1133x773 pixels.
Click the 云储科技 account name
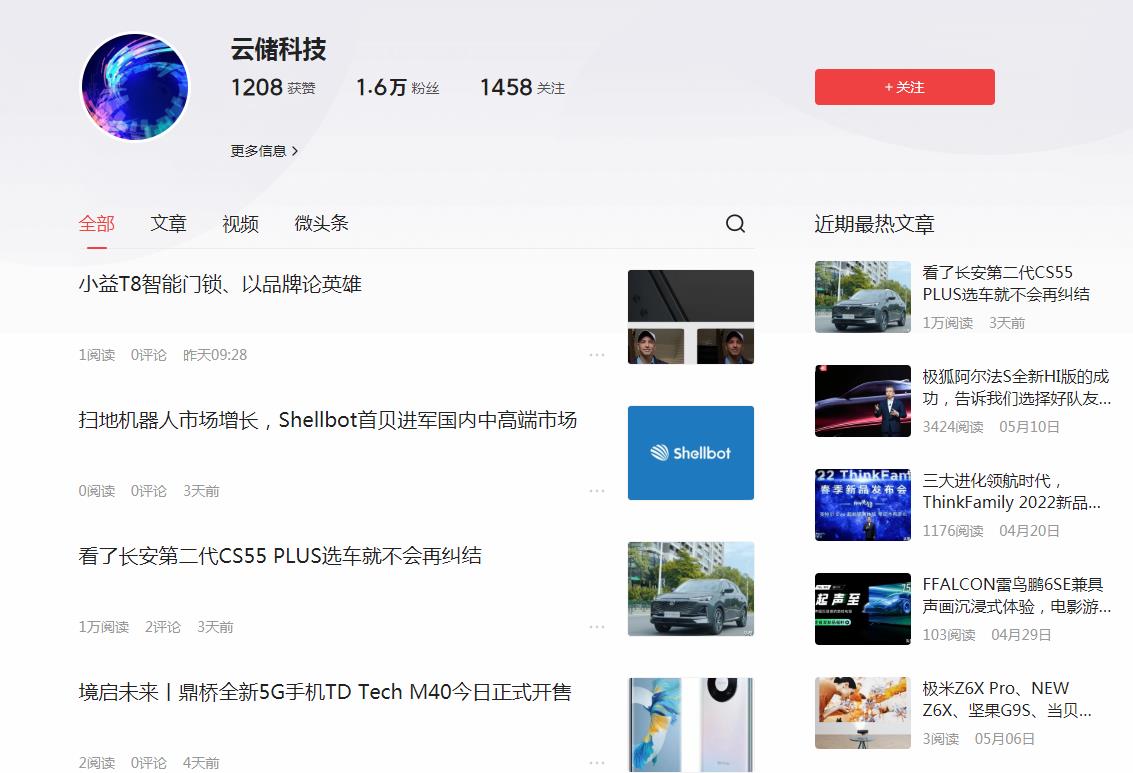pyautogui.click(x=278, y=49)
